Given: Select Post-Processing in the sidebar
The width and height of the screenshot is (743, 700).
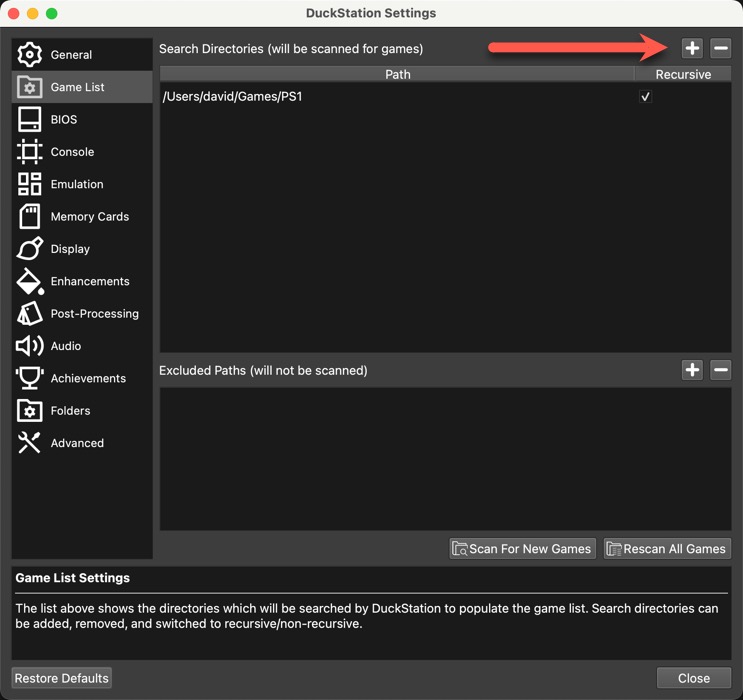Looking at the screenshot, I should tap(82, 314).
